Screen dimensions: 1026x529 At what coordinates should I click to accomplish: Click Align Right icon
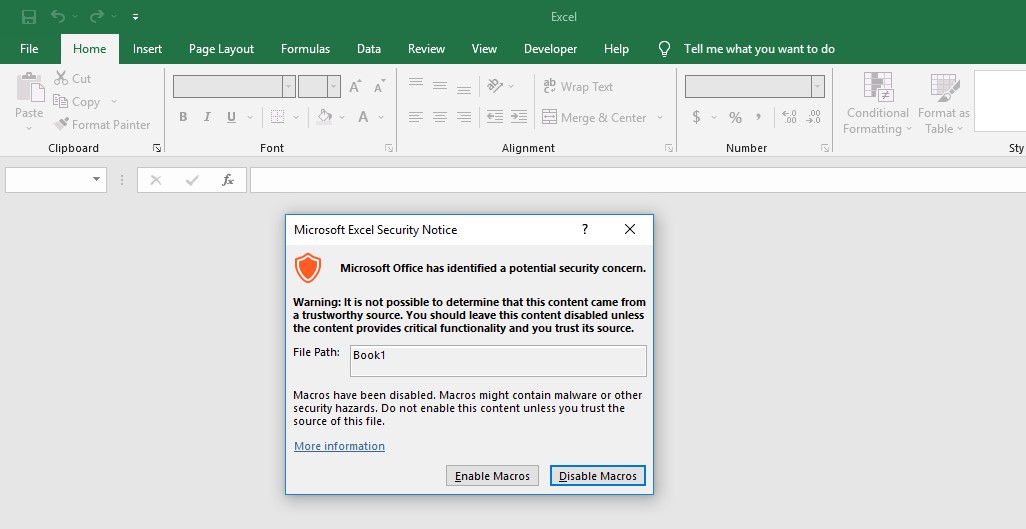pyautogui.click(x=464, y=117)
